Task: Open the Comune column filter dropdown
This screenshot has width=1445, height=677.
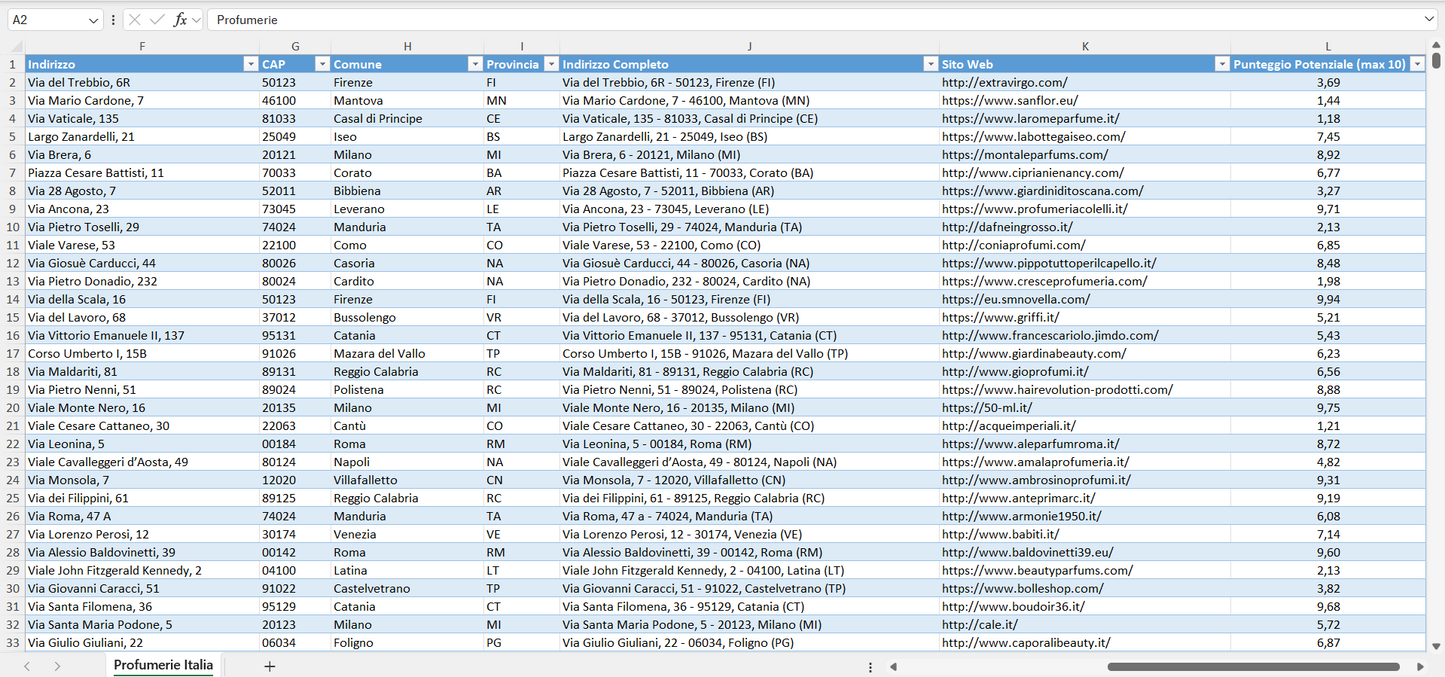Action: (475, 64)
